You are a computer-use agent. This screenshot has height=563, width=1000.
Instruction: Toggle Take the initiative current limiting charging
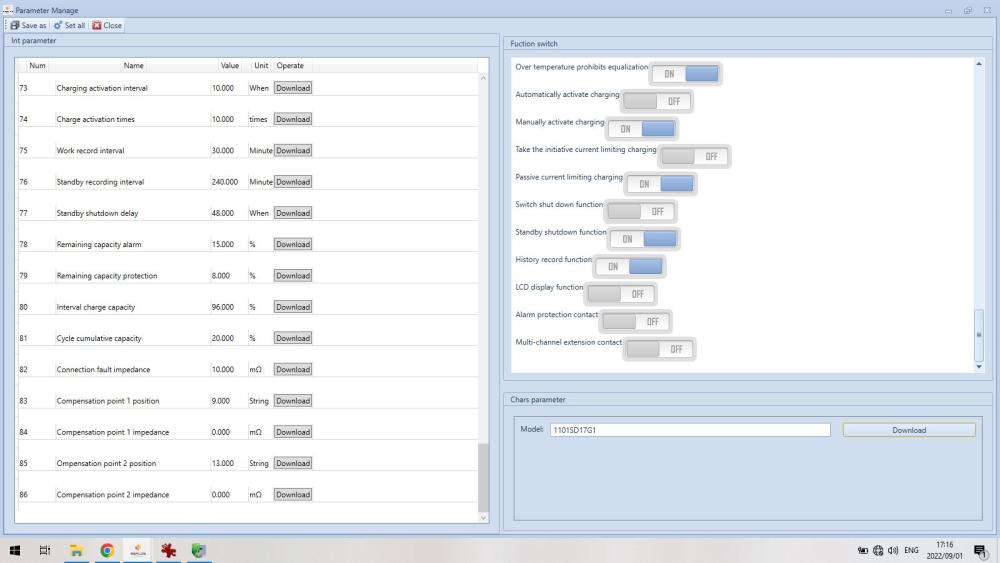(695, 156)
